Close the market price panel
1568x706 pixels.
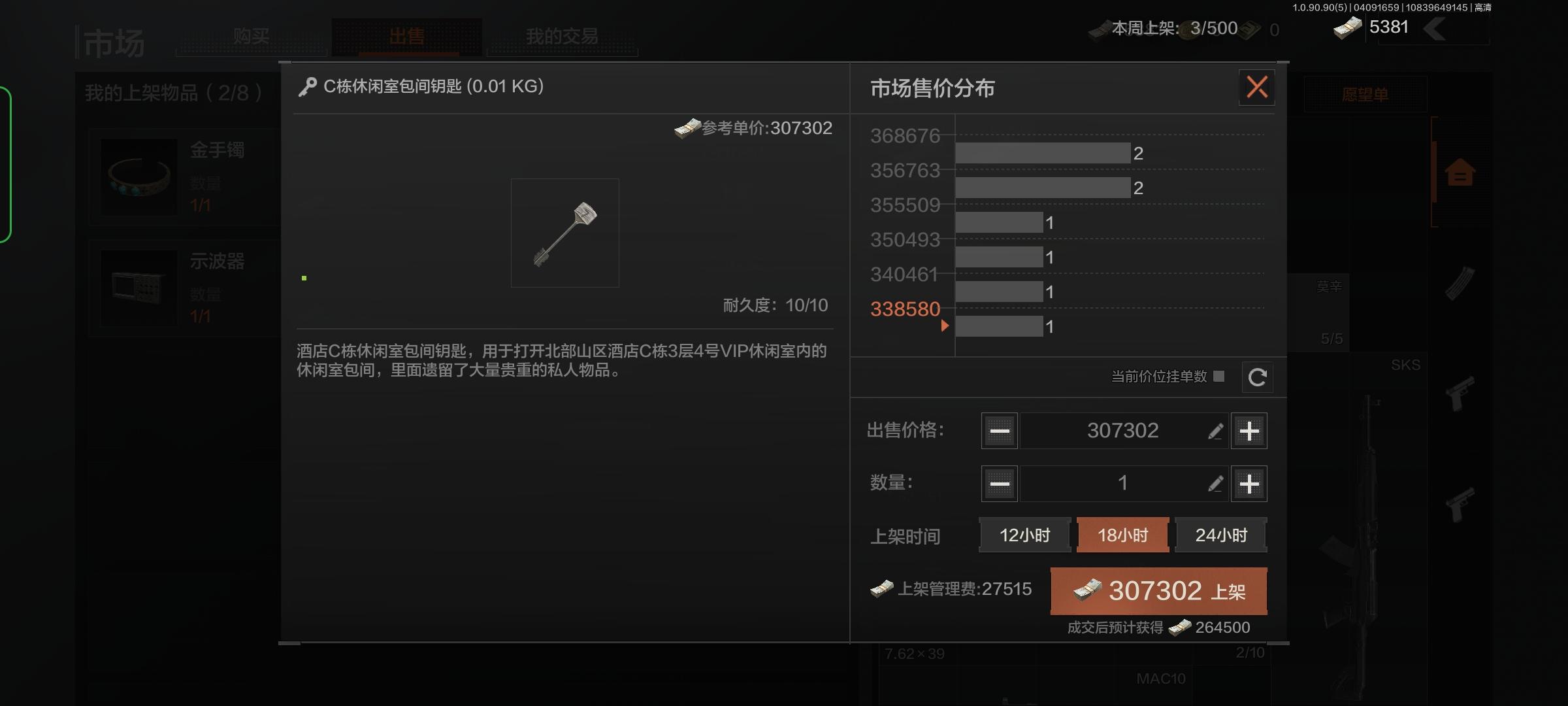(1257, 87)
